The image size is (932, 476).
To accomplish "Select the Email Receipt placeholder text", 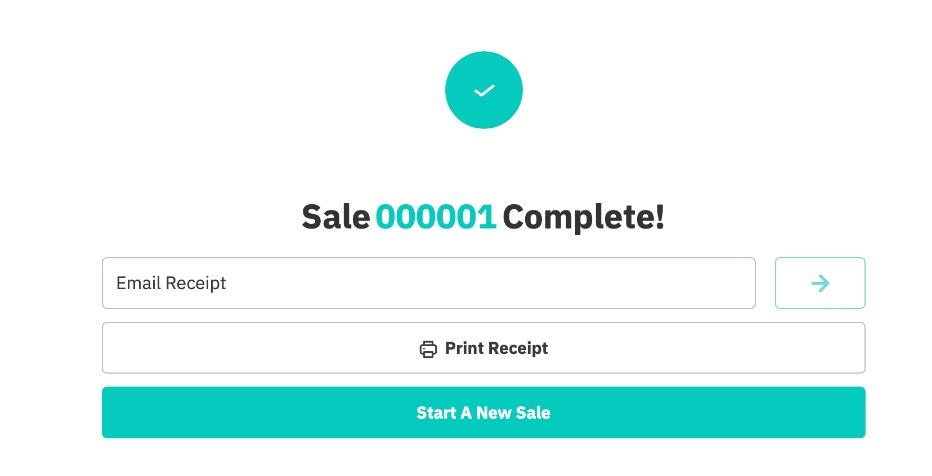I will click(171, 283).
